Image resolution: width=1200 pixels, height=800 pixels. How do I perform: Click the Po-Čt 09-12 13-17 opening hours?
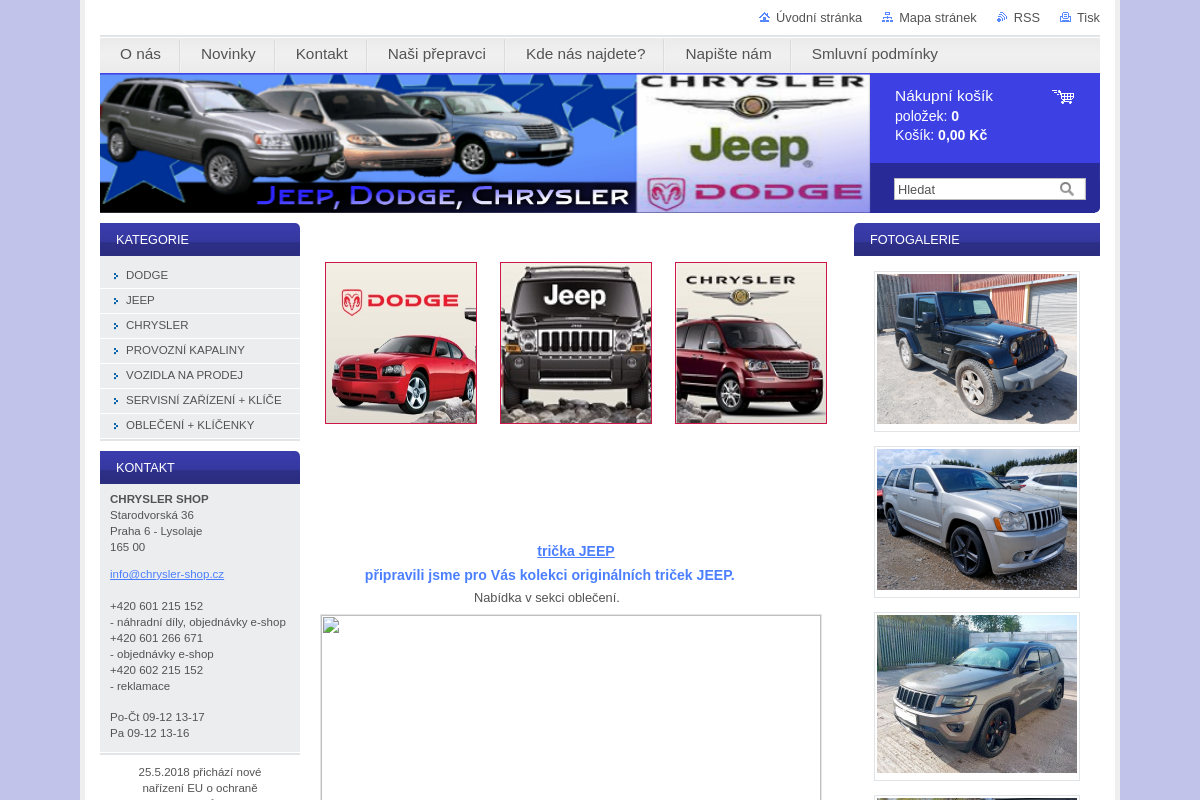pyautogui.click(x=157, y=717)
